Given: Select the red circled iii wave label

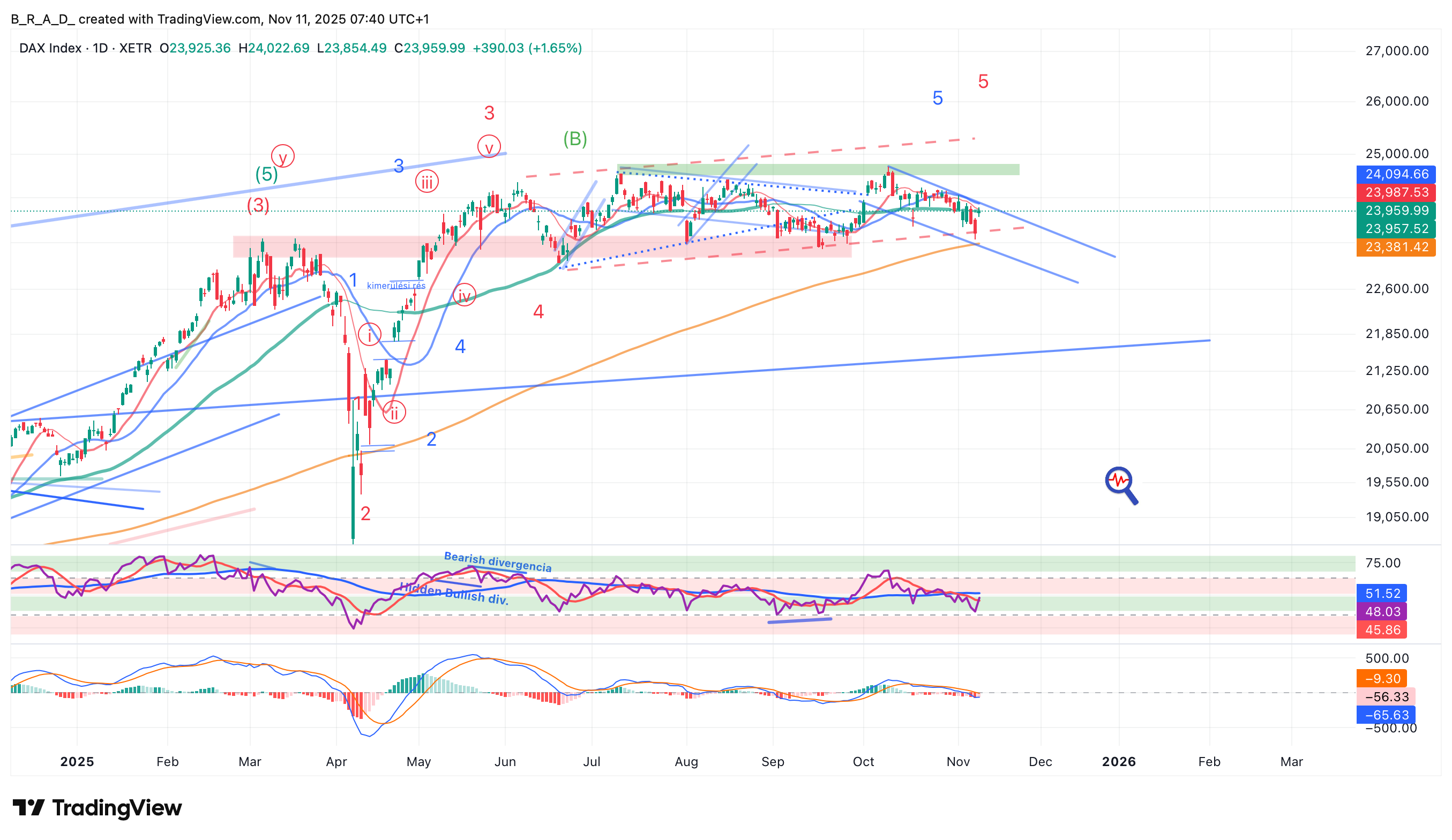Looking at the screenshot, I should [426, 182].
